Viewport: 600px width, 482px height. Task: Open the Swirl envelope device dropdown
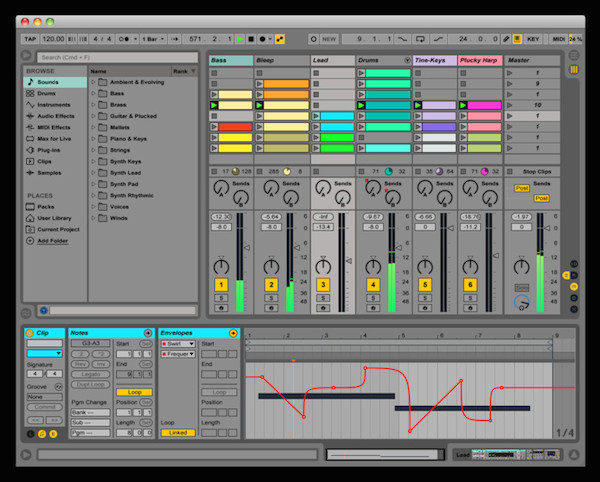(178, 343)
